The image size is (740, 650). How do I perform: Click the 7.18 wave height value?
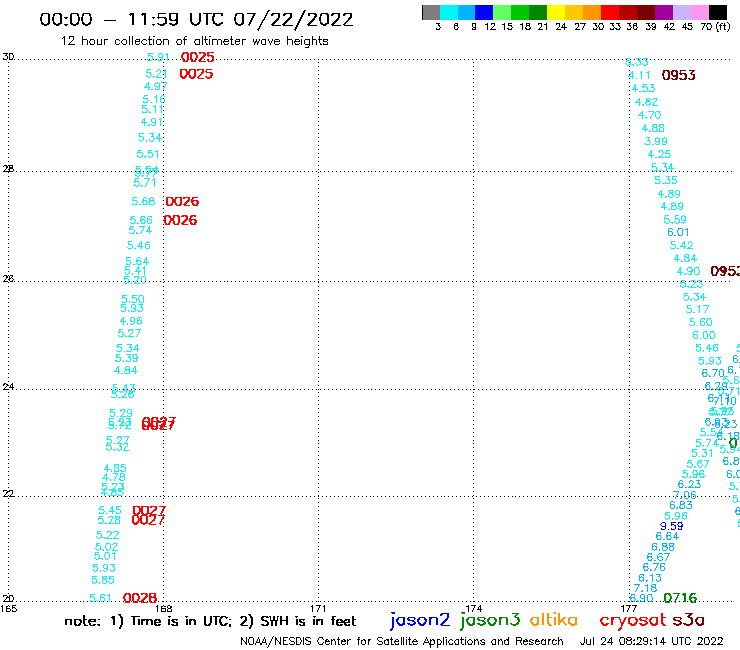pos(645,588)
